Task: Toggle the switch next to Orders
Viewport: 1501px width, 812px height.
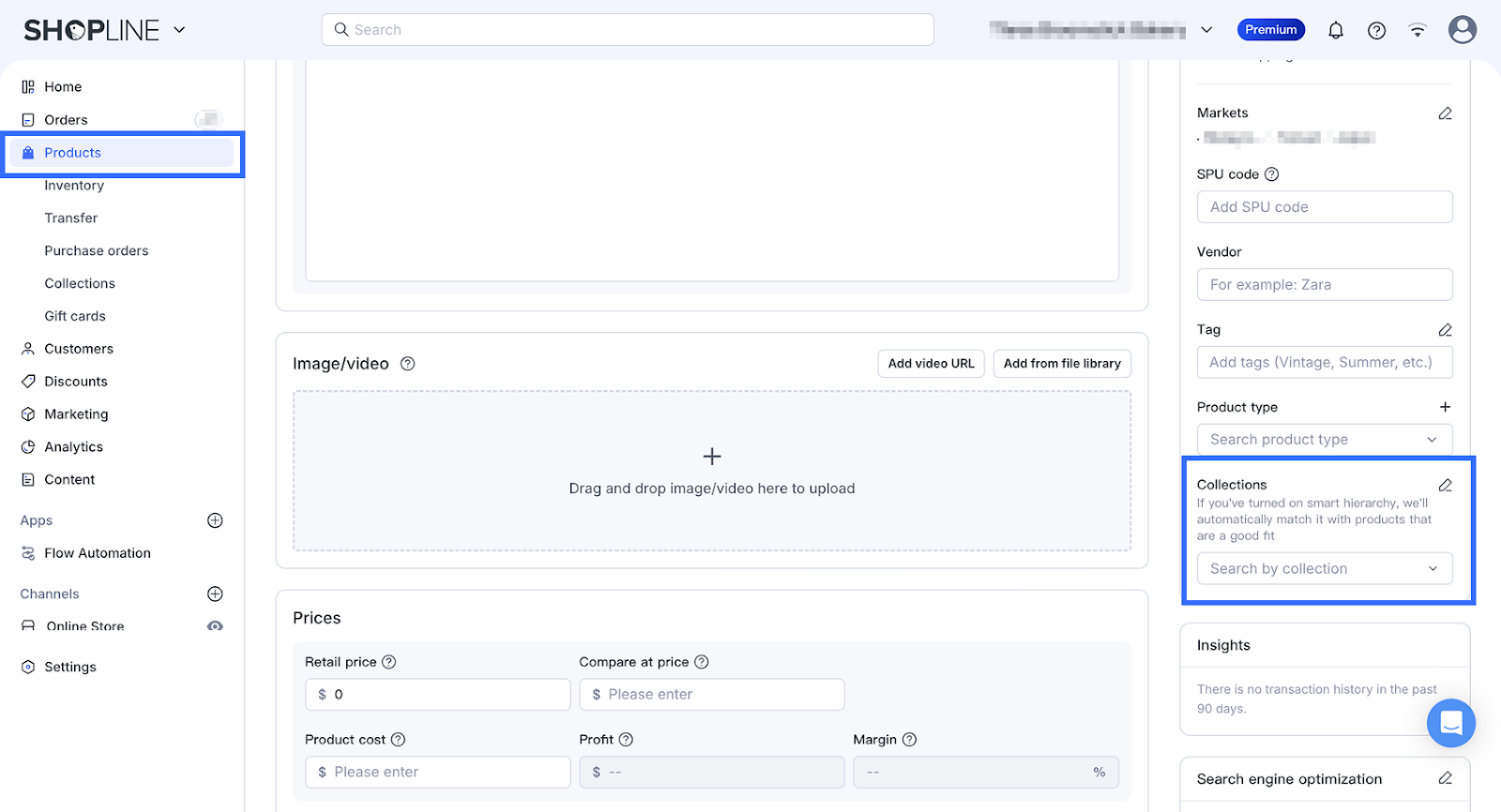Action: 208,119
